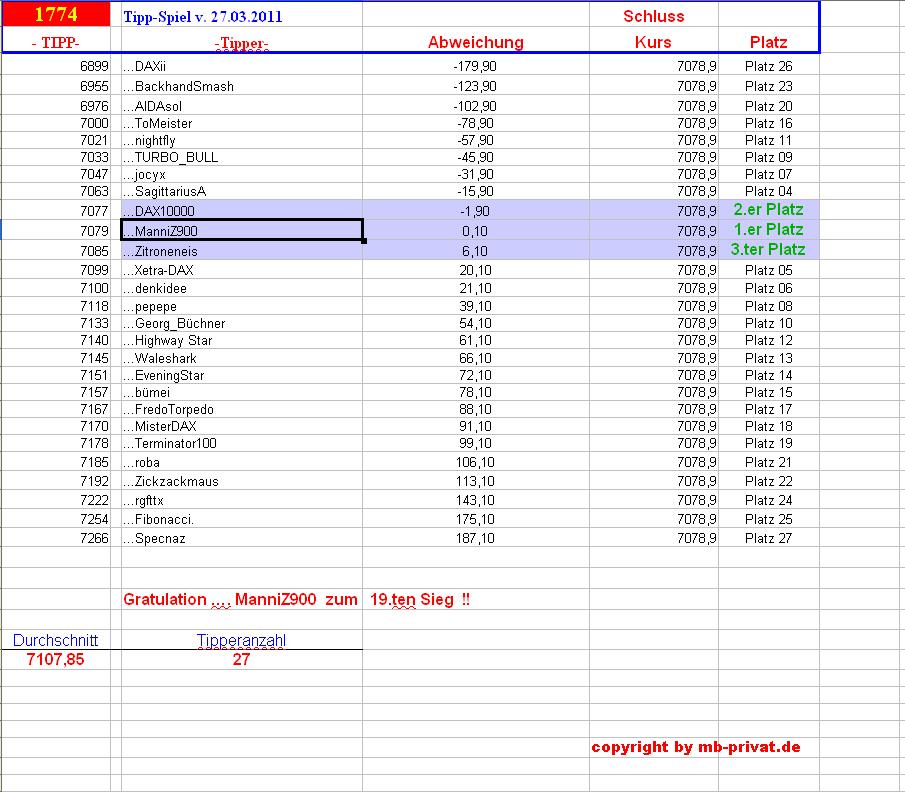The height and width of the screenshot is (792, 905).
Task: Click the Platz 04 cell
Action: pos(768,191)
